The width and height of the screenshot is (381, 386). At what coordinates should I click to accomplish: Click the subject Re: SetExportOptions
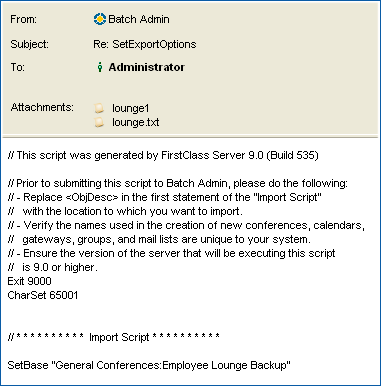pos(145,44)
